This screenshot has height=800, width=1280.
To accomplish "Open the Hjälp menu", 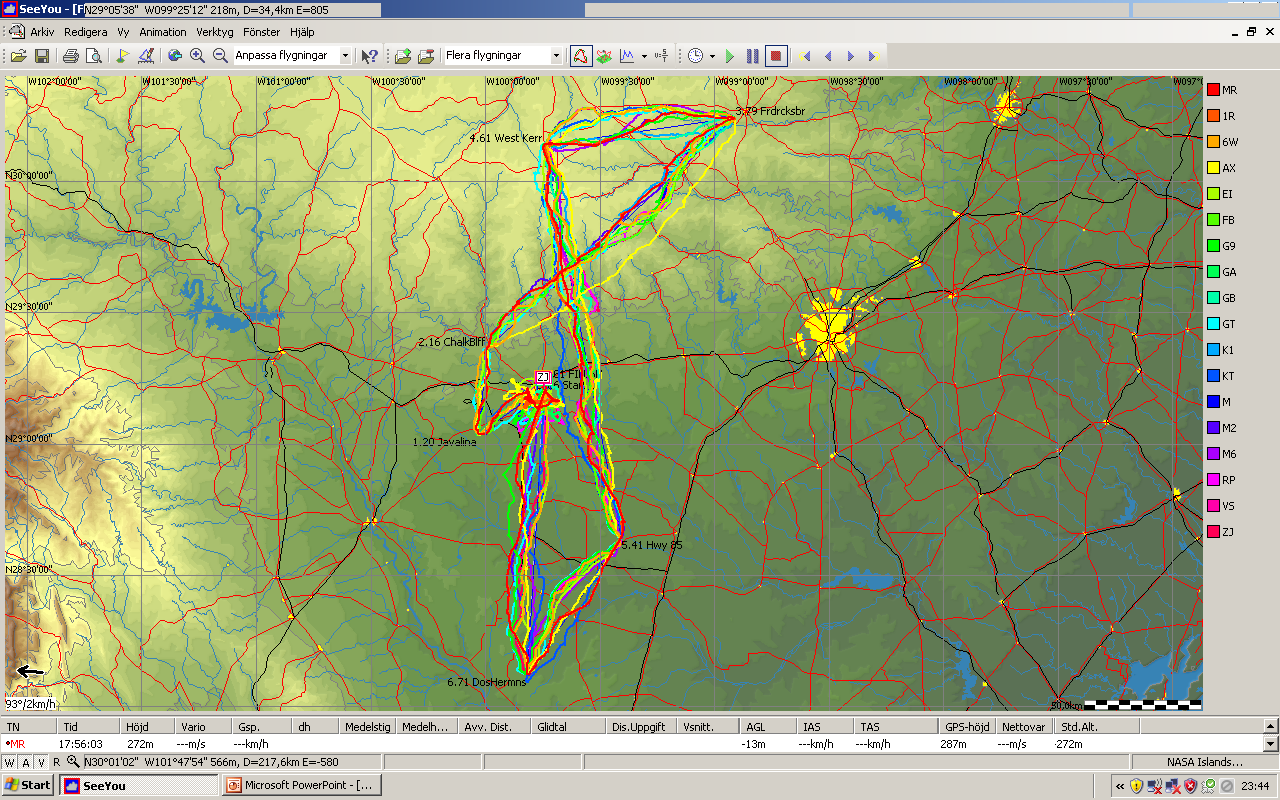I will click(x=302, y=32).
